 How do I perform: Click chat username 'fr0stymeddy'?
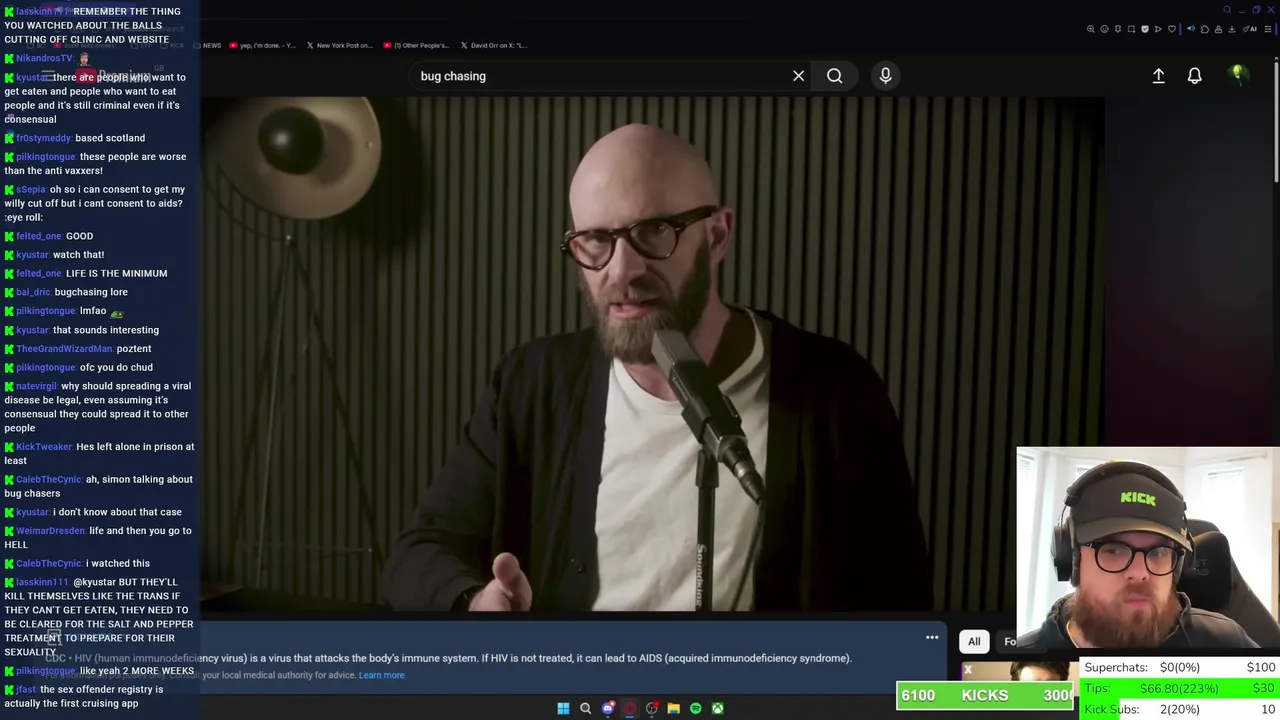click(x=43, y=138)
